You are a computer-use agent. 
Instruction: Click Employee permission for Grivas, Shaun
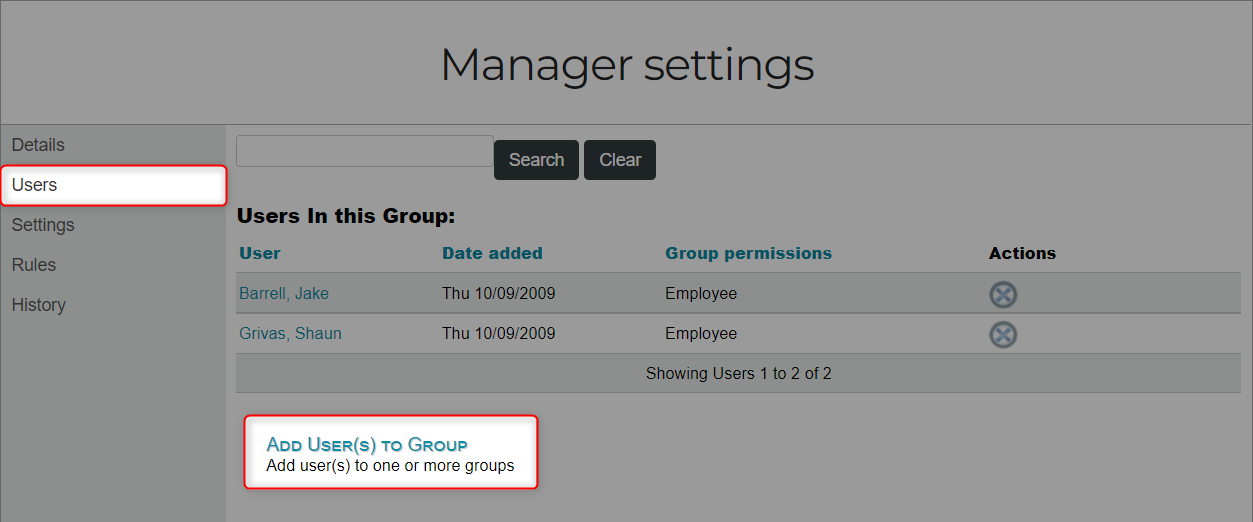coord(701,334)
